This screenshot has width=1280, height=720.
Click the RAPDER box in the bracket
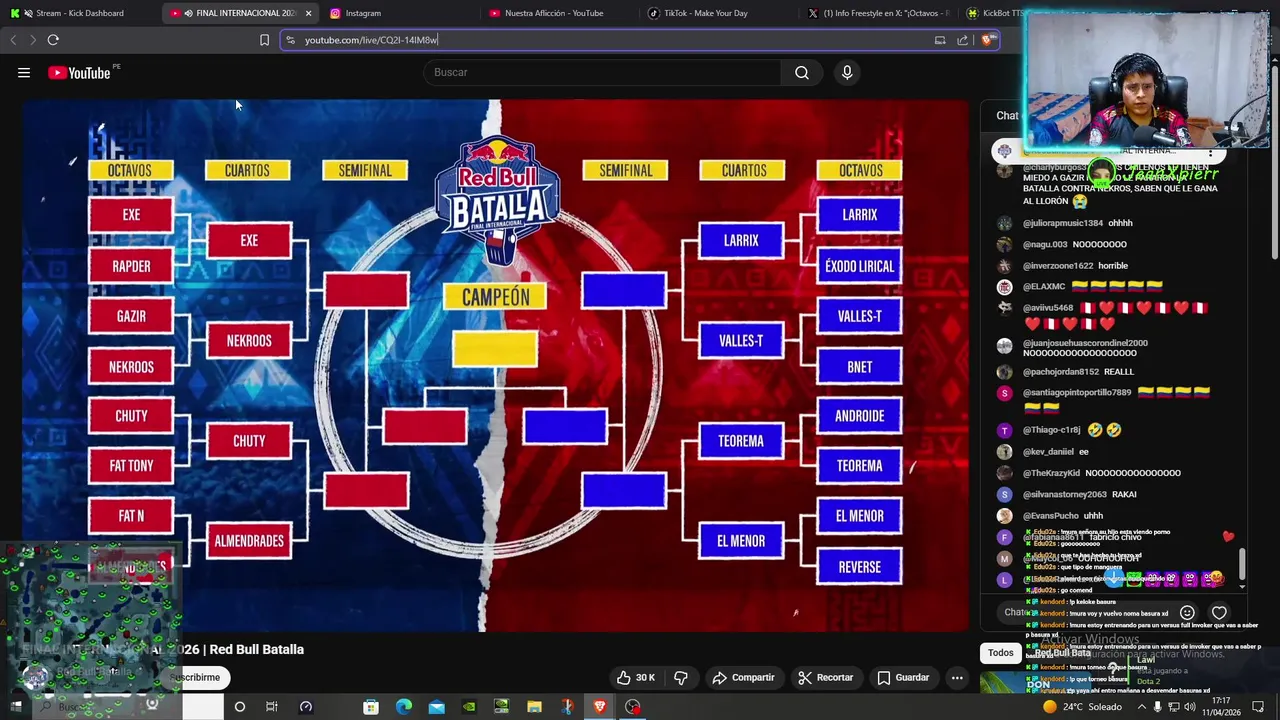[x=131, y=266]
